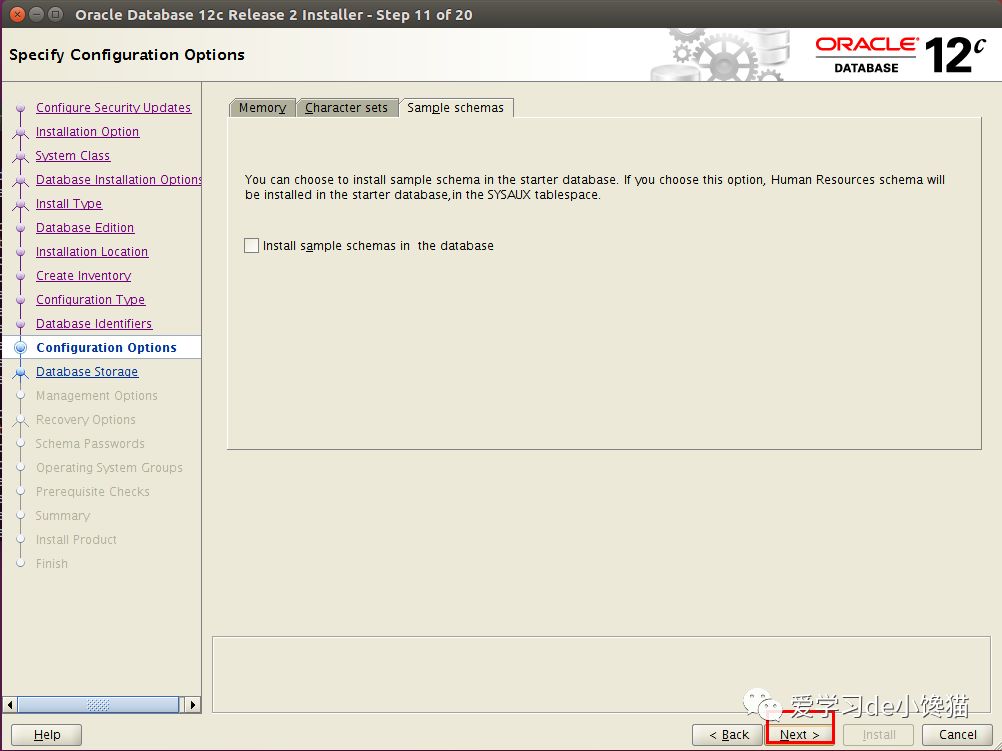Open Database Installation Options step

tap(119, 180)
